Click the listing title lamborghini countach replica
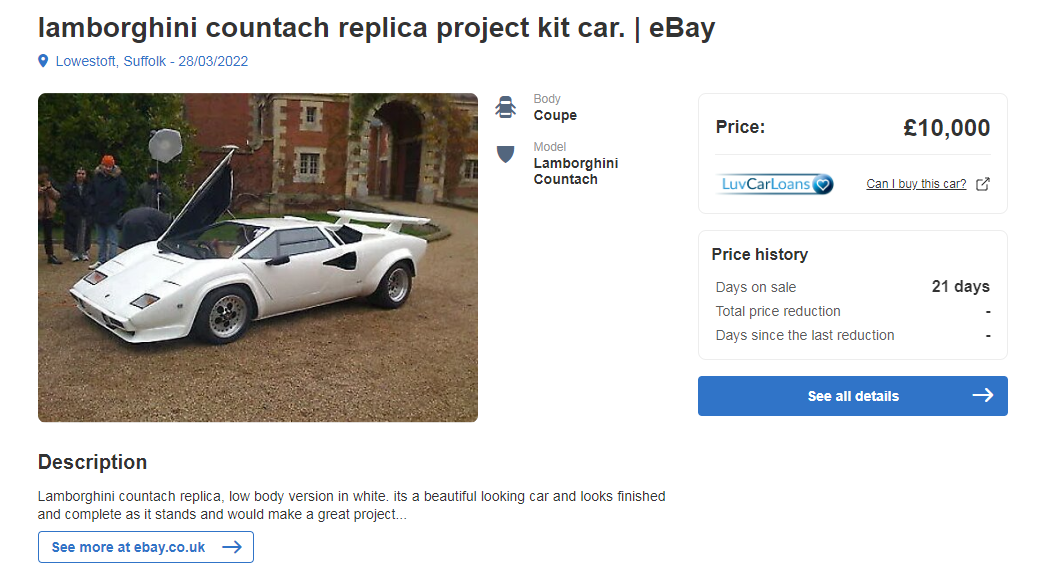Image resolution: width=1041 pixels, height=577 pixels. pyautogui.click(x=376, y=28)
